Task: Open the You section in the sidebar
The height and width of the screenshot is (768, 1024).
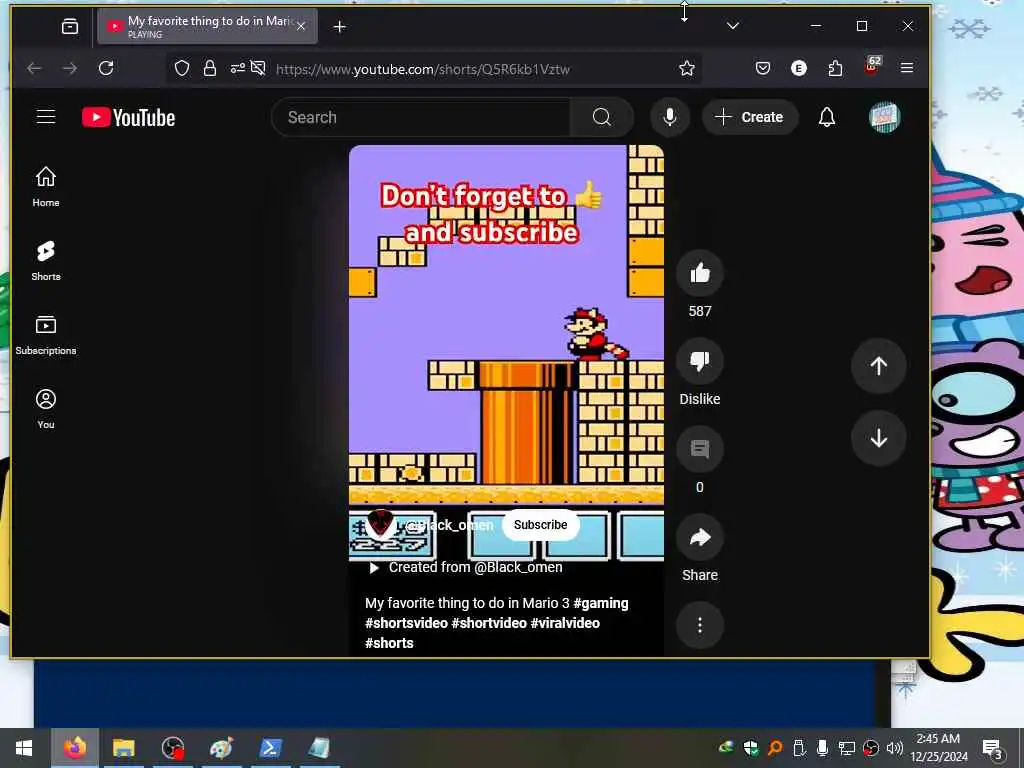Action: [46, 409]
